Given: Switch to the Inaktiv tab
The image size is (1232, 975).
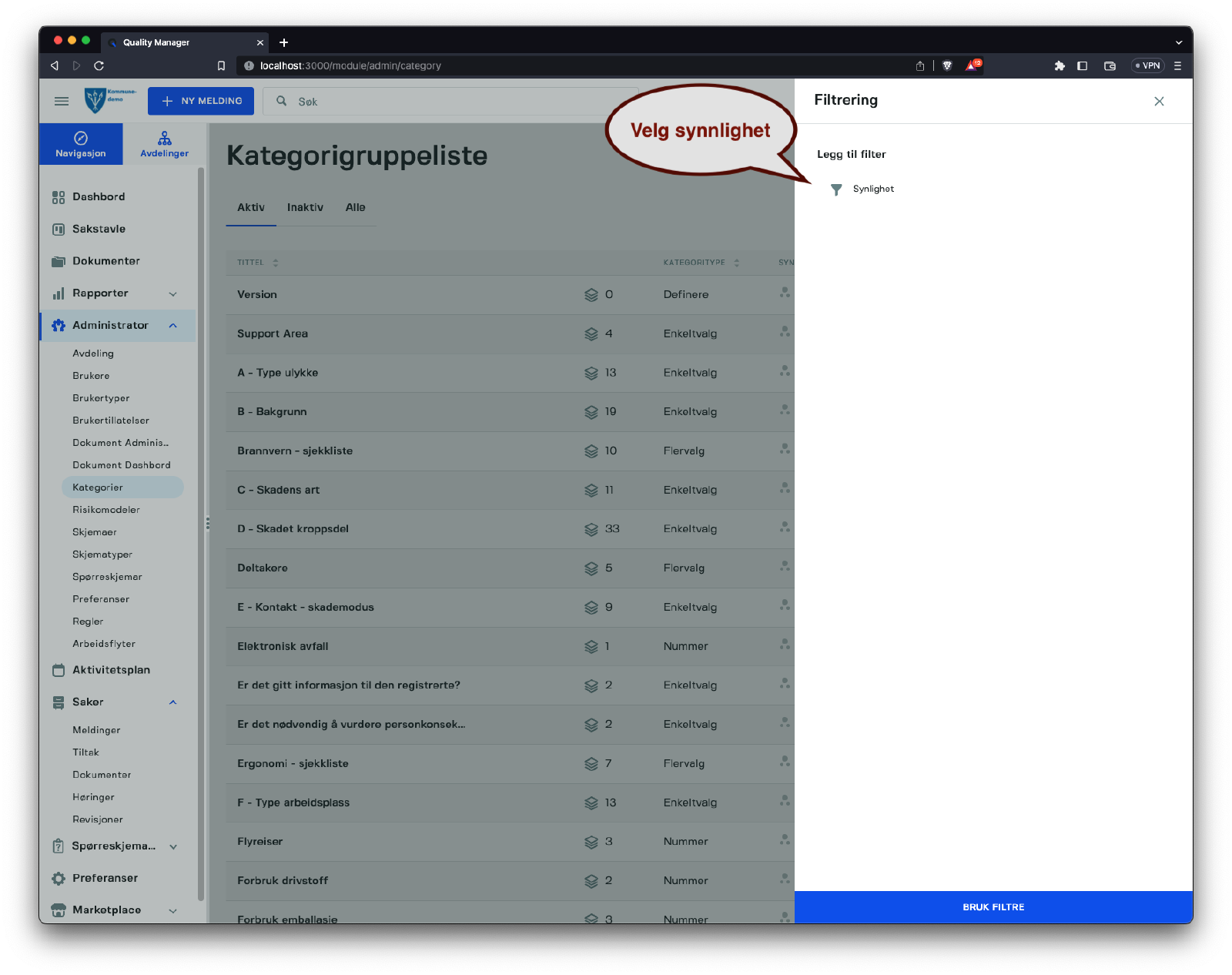Looking at the screenshot, I should [305, 208].
